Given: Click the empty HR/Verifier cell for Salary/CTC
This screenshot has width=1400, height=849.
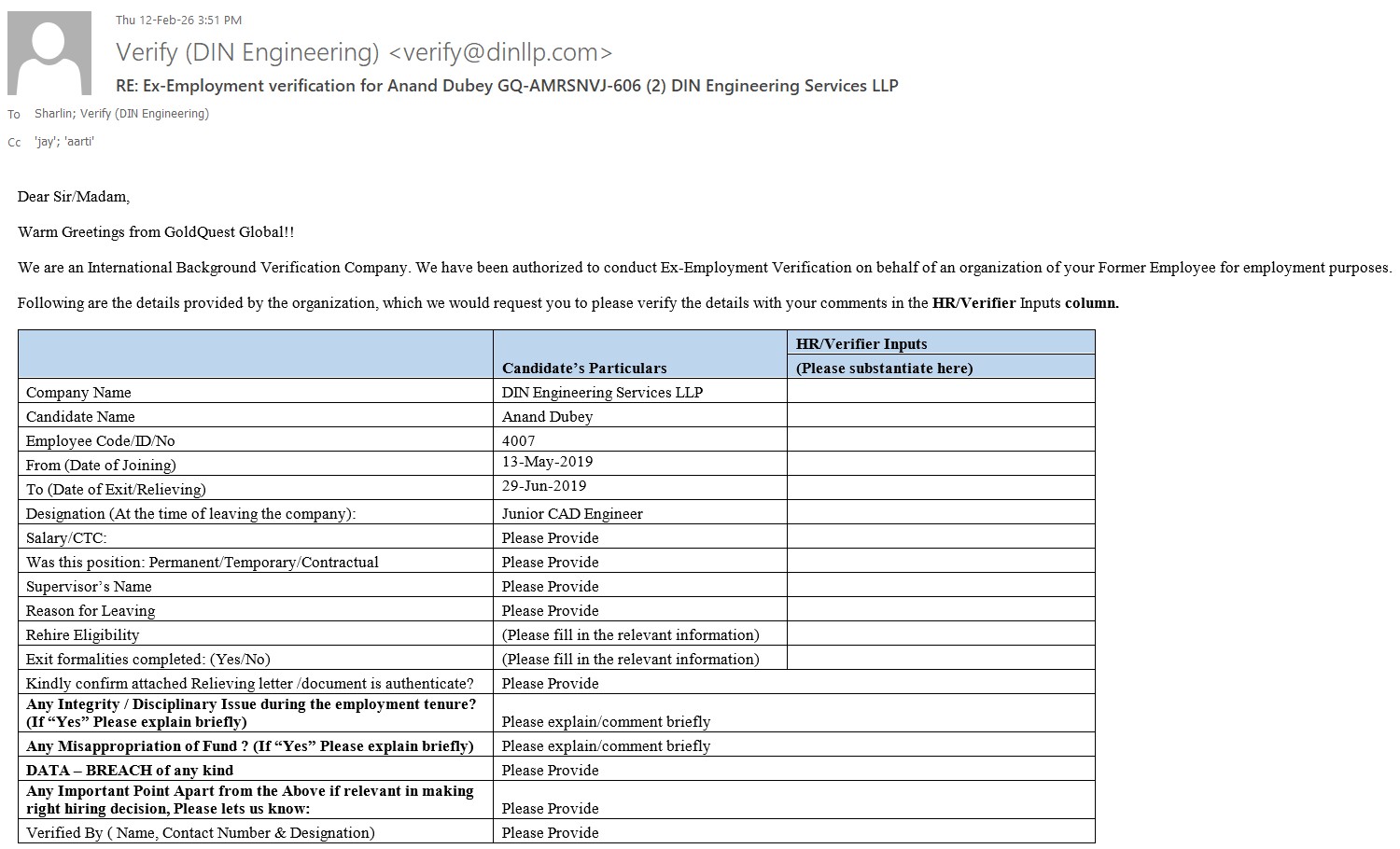Looking at the screenshot, I should coord(941,536).
